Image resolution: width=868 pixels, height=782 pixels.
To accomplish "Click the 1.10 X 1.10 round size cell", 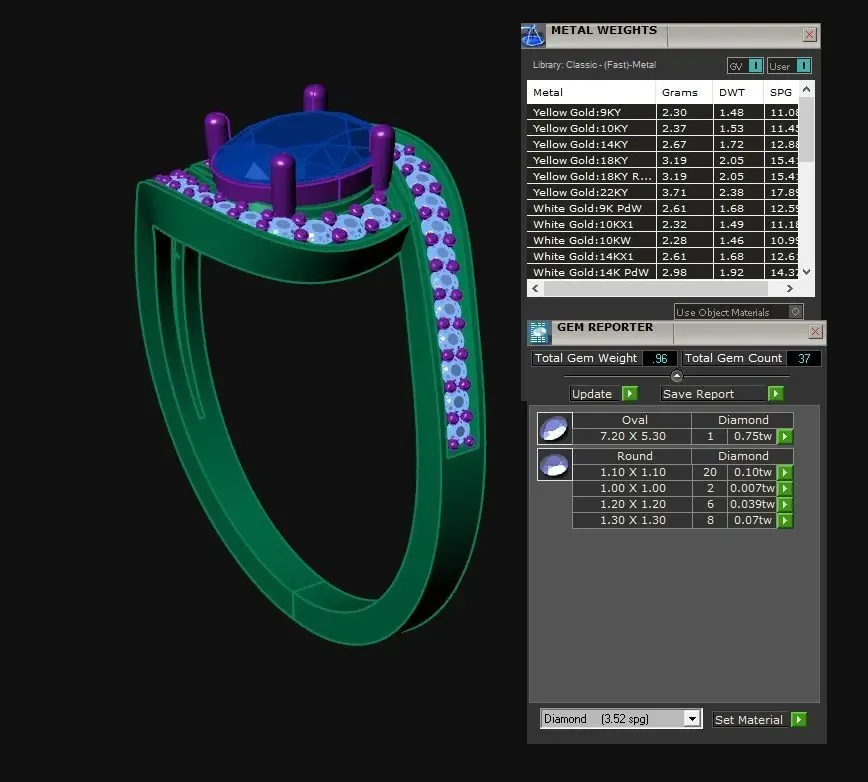I will [x=632, y=472].
